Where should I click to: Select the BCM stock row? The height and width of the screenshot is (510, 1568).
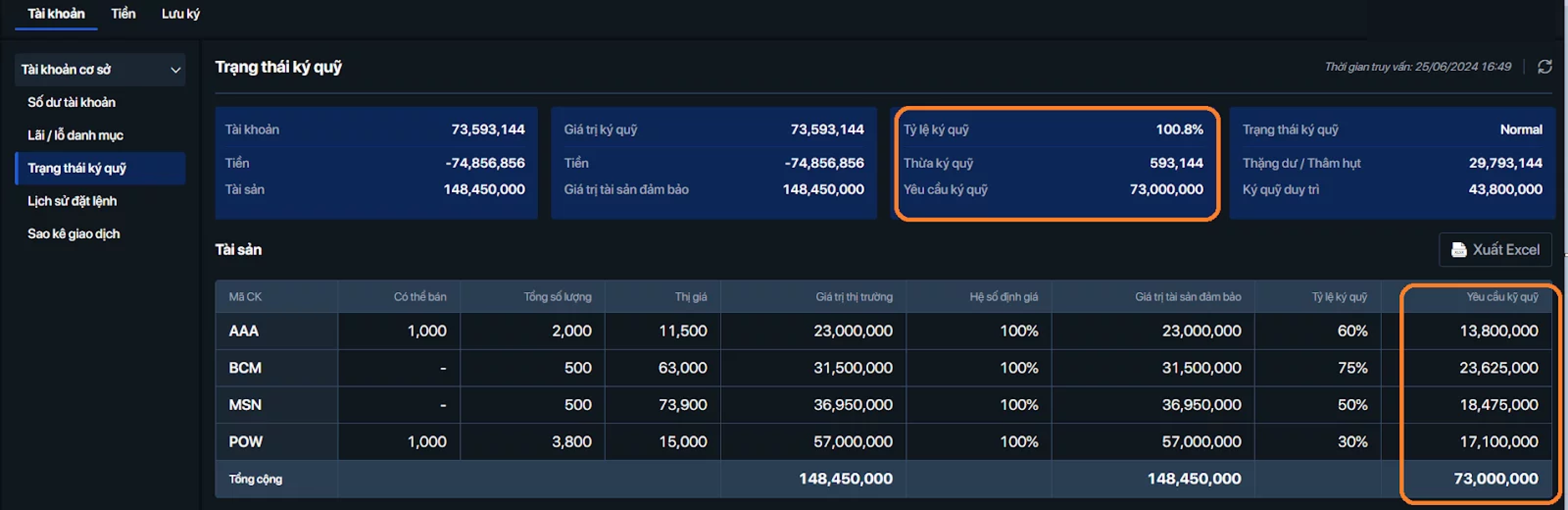coord(883,368)
